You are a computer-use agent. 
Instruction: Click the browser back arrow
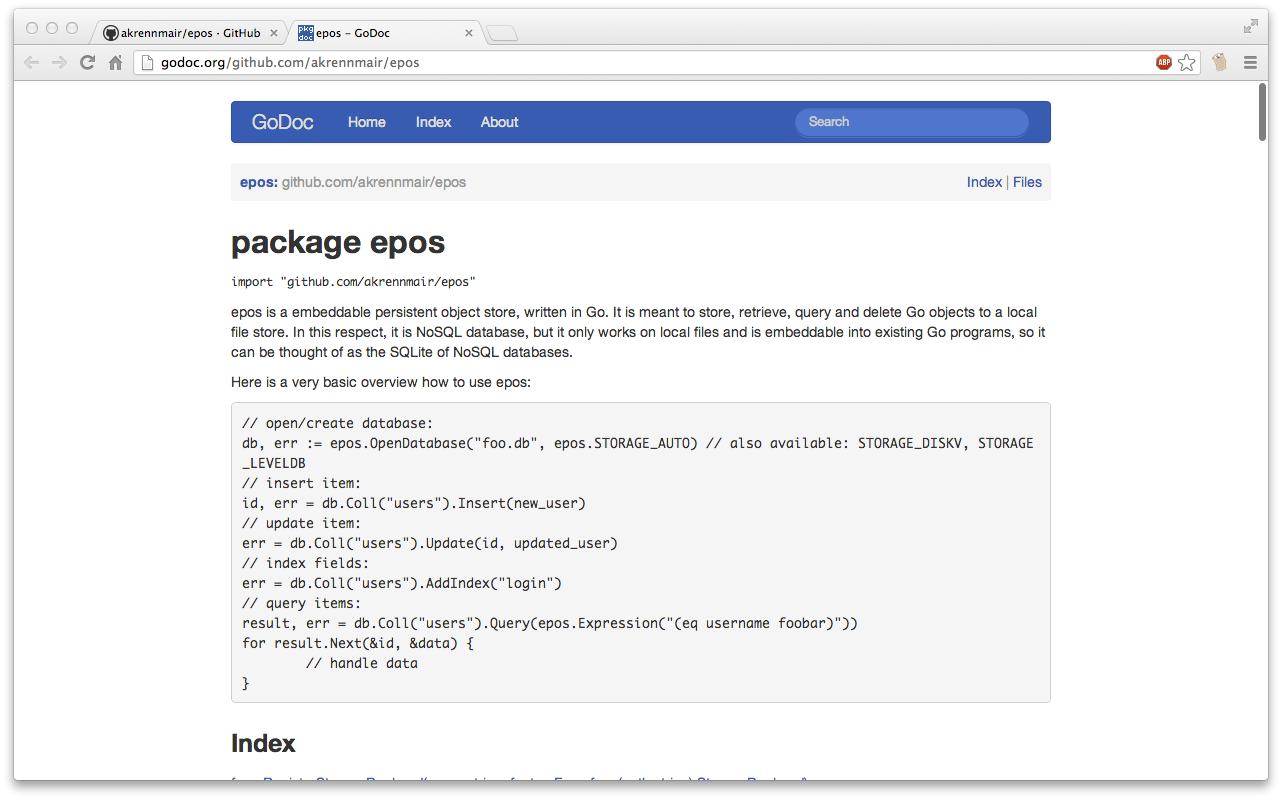tap(31, 63)
